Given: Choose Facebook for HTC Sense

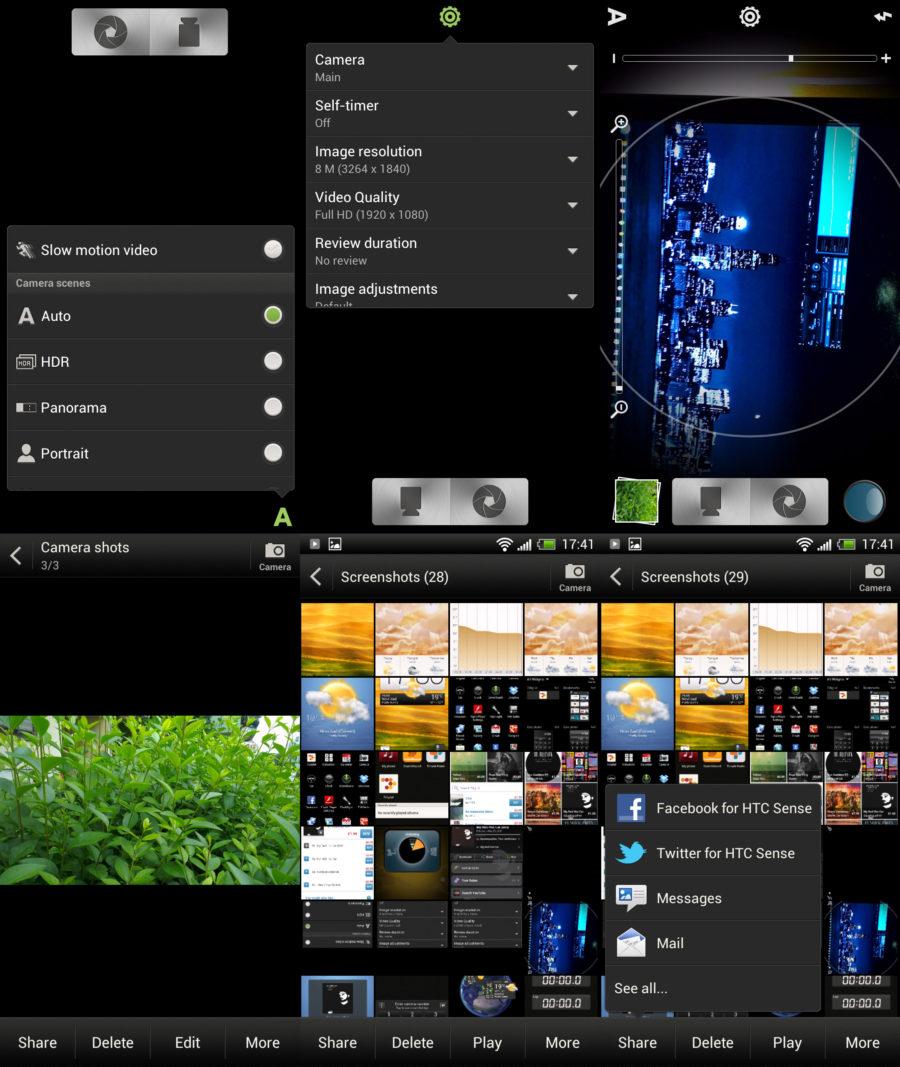Looking at the screenshot, I should (x=713, y=808).
